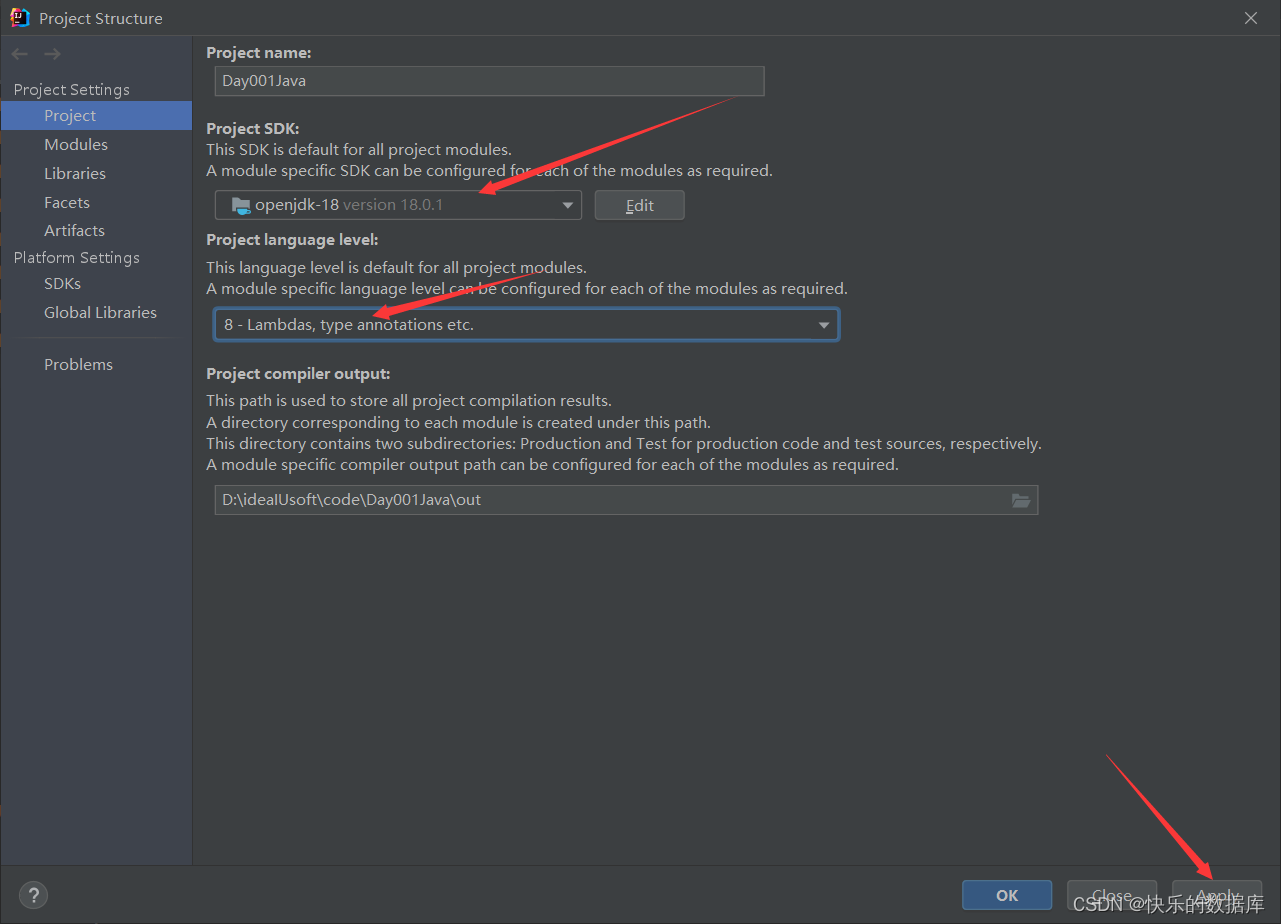This screenshot has width=1281, height=924.
Task: Click the OK button
Action: 1007,895
